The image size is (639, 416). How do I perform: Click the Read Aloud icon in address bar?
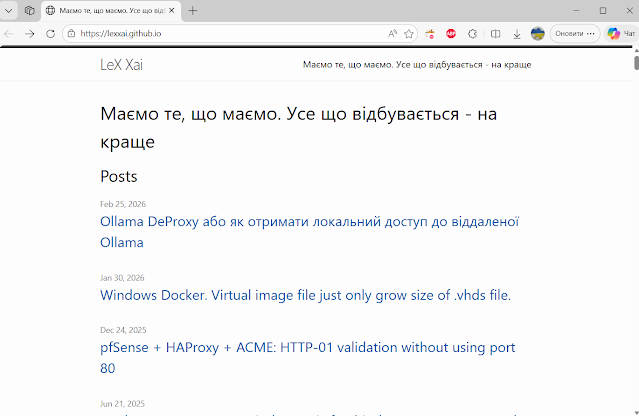click(x=393, y=33)
